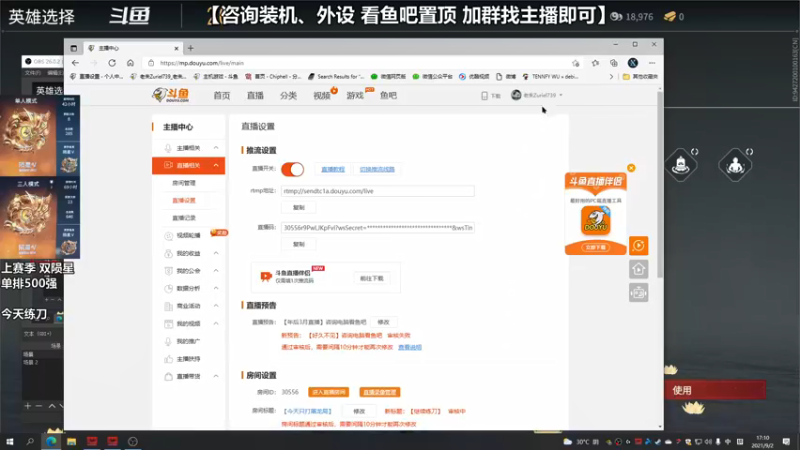
Task: Open the 其他收藏夹 bookmarks folder
Action: tap(640, 77)
